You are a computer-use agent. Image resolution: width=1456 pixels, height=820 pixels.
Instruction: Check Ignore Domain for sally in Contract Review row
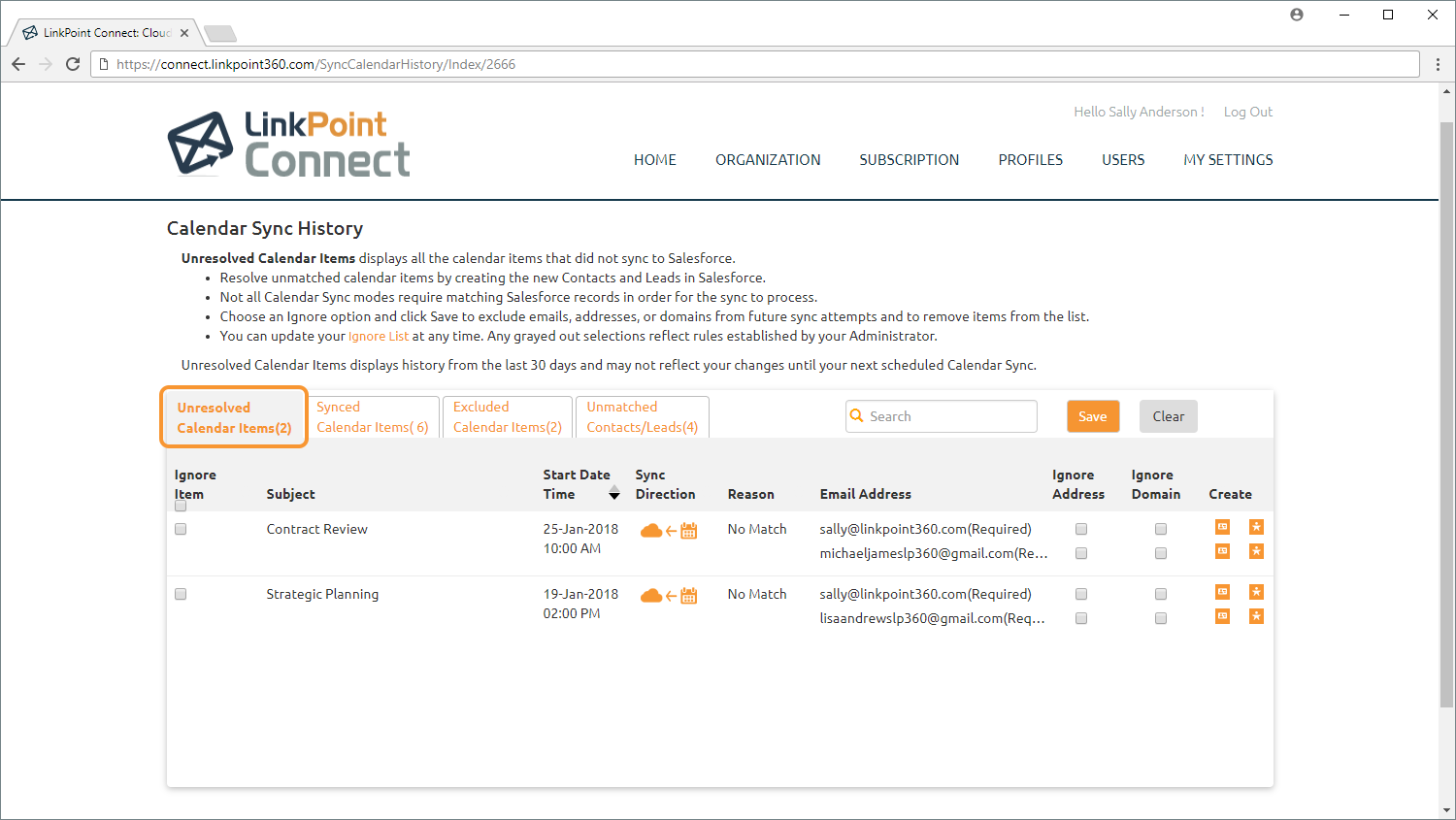[1161, 529]
